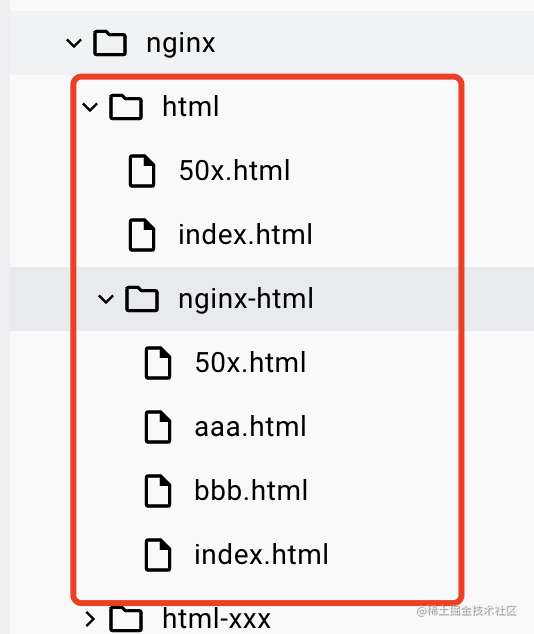The height and width of the screenshot is (634, 534).
Task: Click file icon of aaa.html
Action: 158,427
